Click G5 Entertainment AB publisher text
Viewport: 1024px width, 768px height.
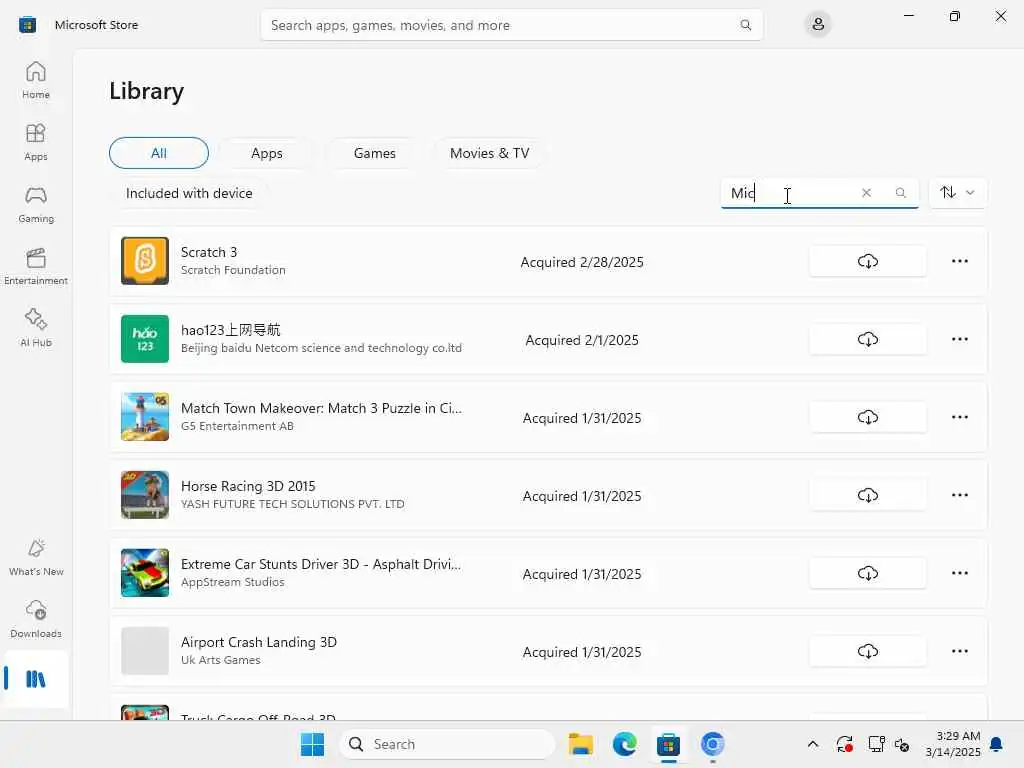coord(237,426)
